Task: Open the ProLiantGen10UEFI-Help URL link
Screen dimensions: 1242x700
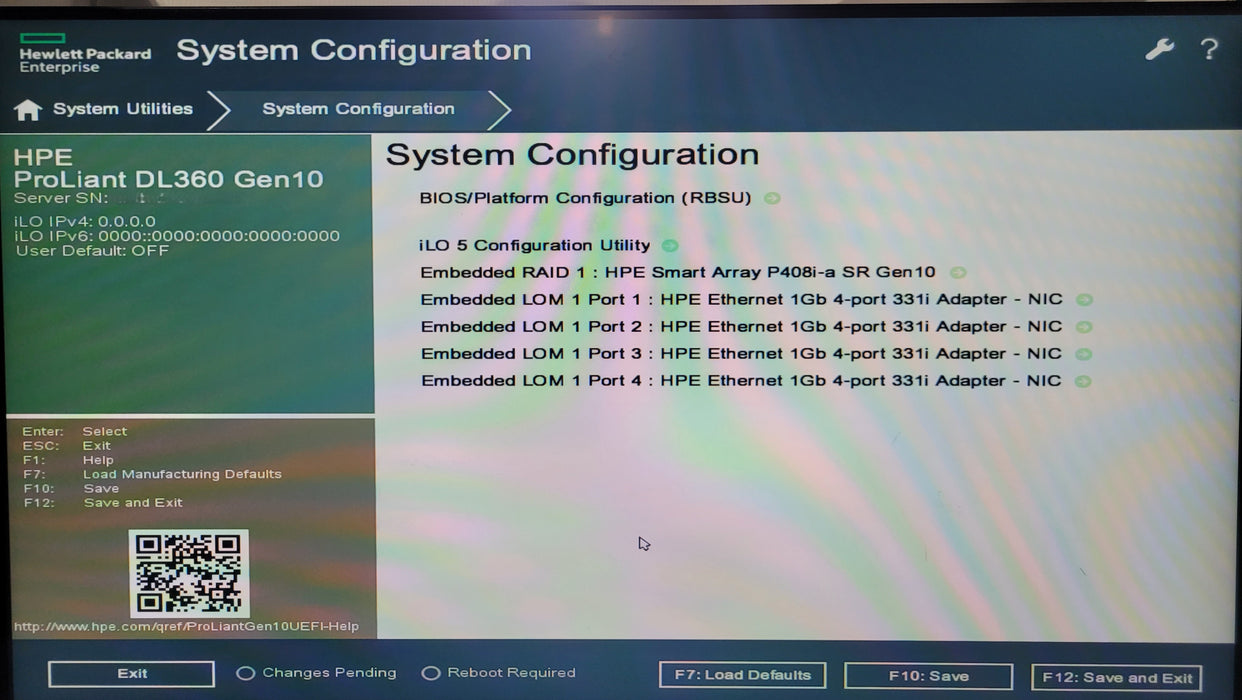Action: click(186, 627)
